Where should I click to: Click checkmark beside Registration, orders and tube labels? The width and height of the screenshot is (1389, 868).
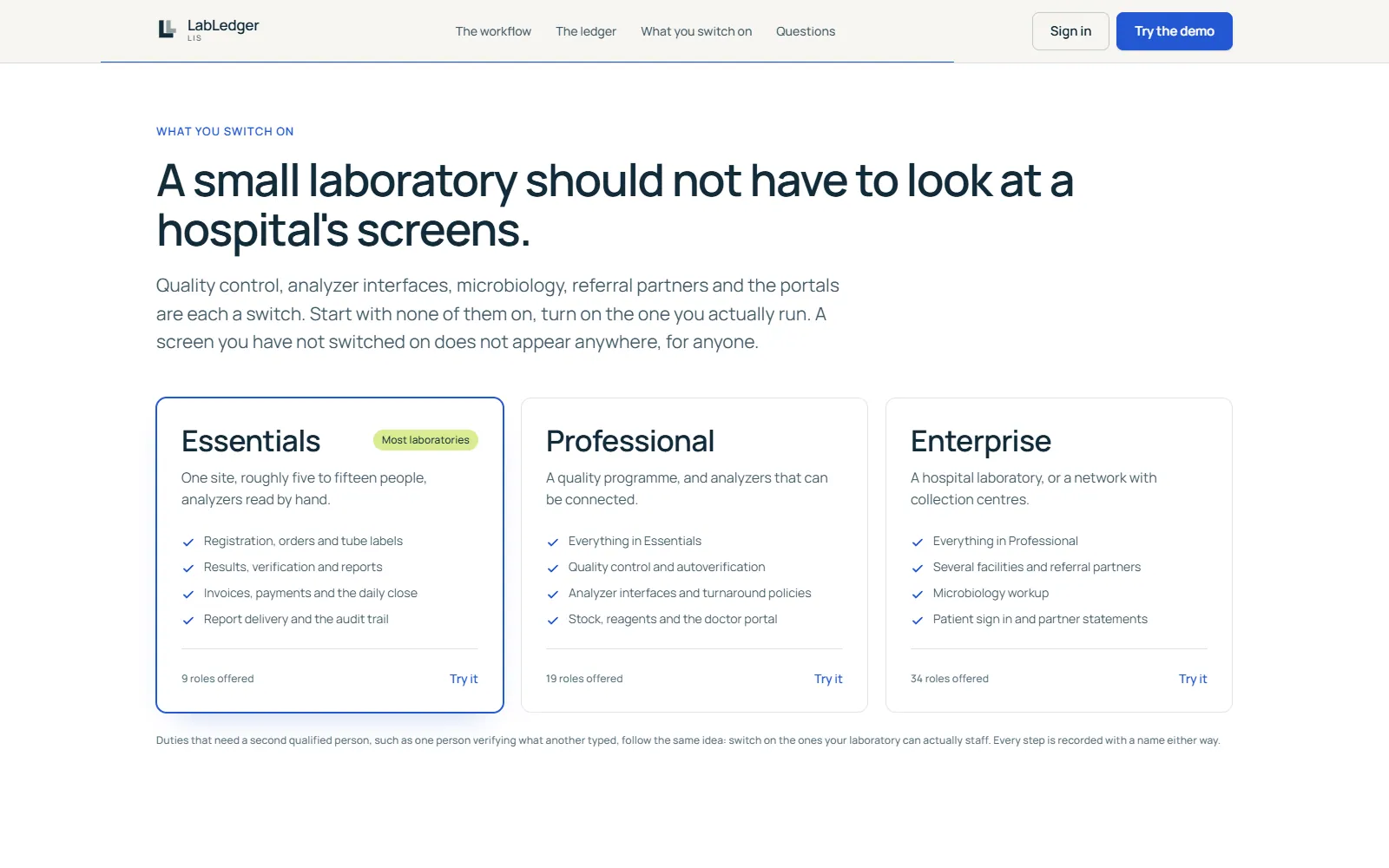pyautogui.click(x=188, y=542)
